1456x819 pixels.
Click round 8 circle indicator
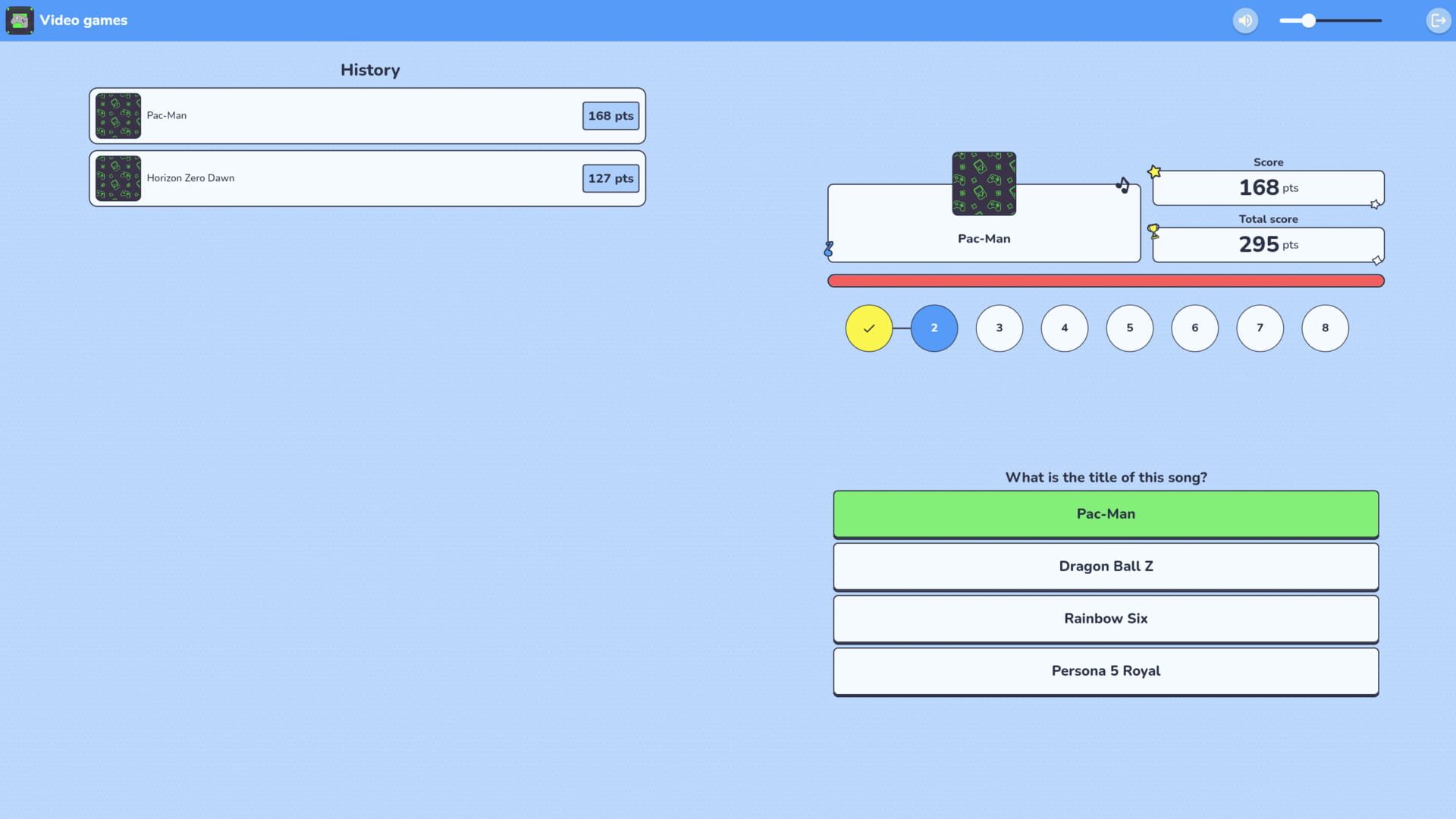click(x=1325, y=328)
